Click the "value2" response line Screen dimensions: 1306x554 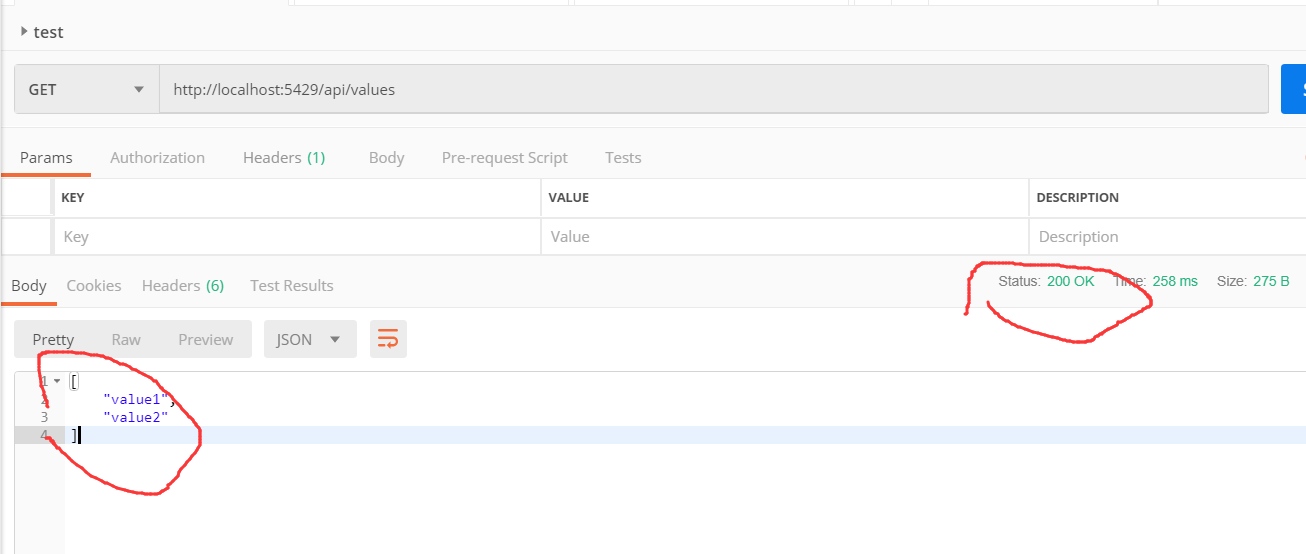click(136, 417)
